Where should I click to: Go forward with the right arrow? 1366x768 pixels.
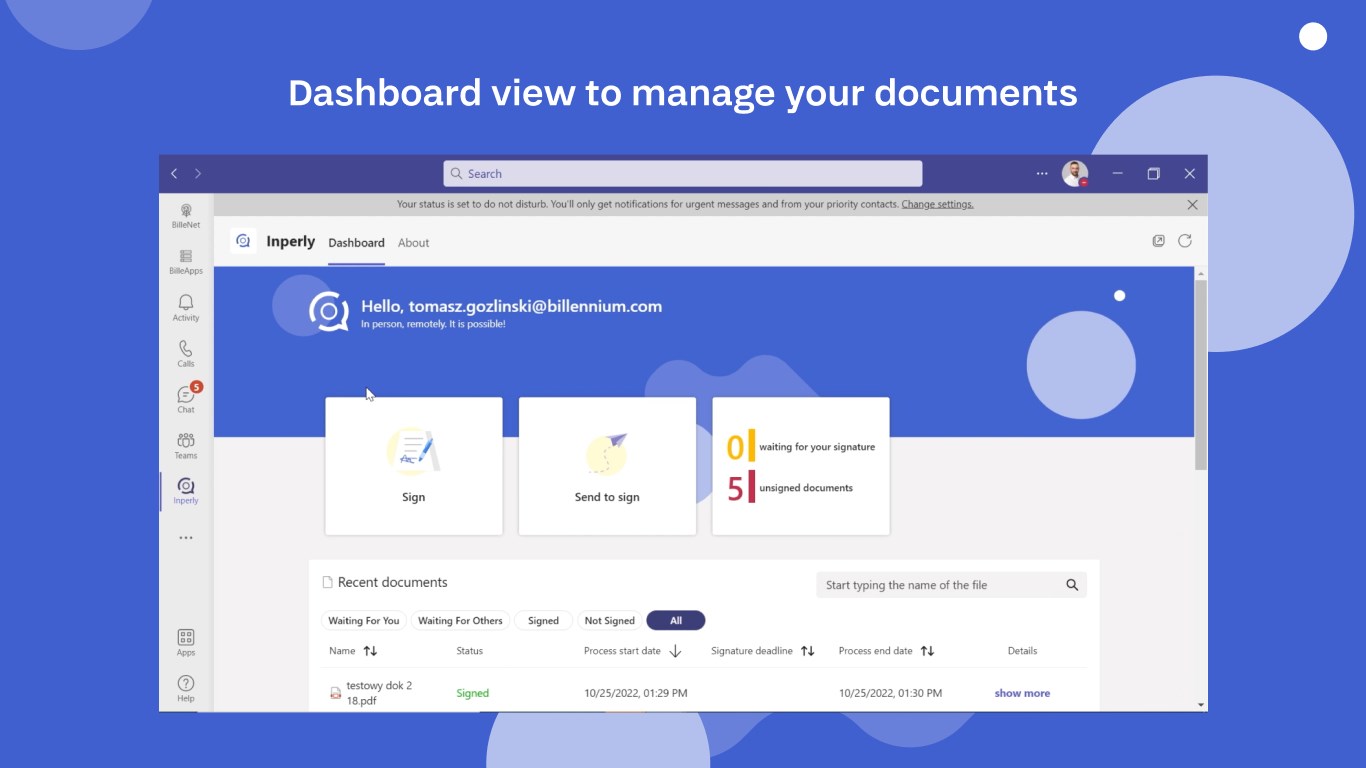[x=198, y=173]
